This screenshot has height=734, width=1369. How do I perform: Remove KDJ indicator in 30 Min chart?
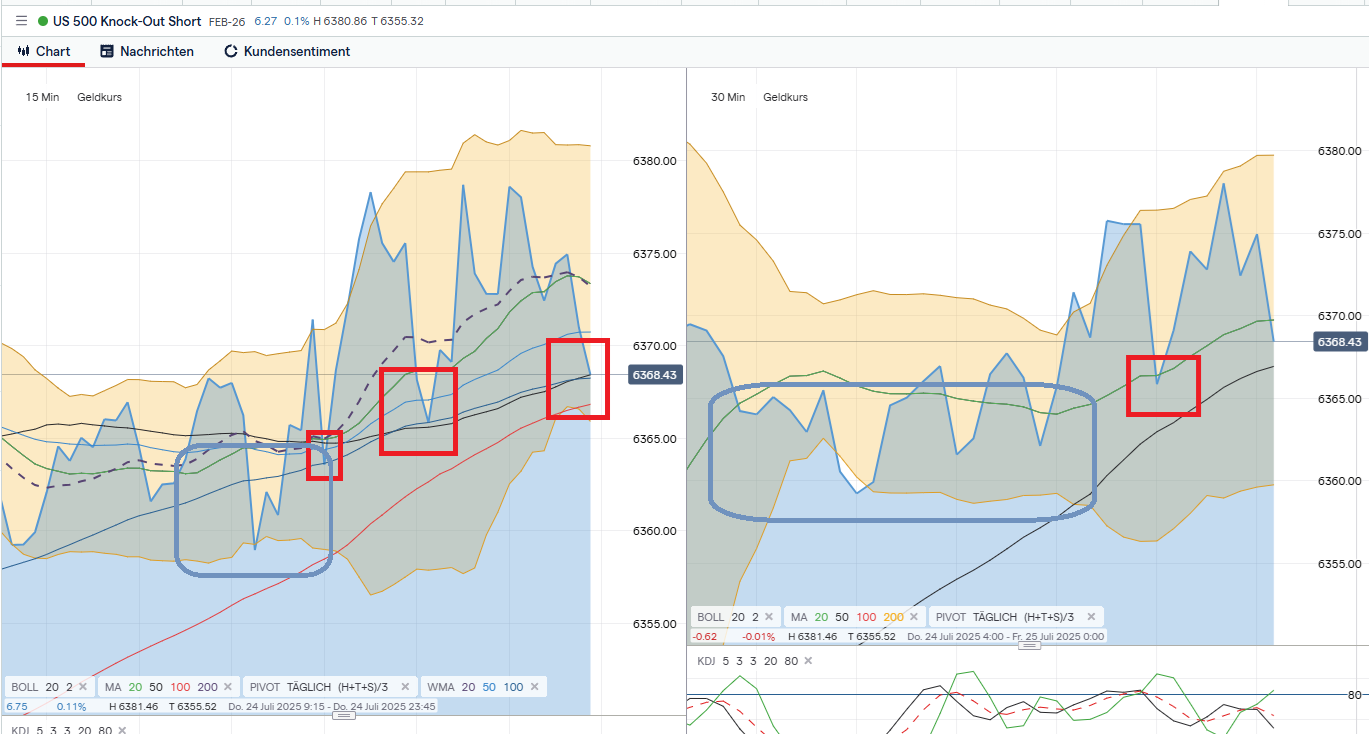[x=807, y=661]
